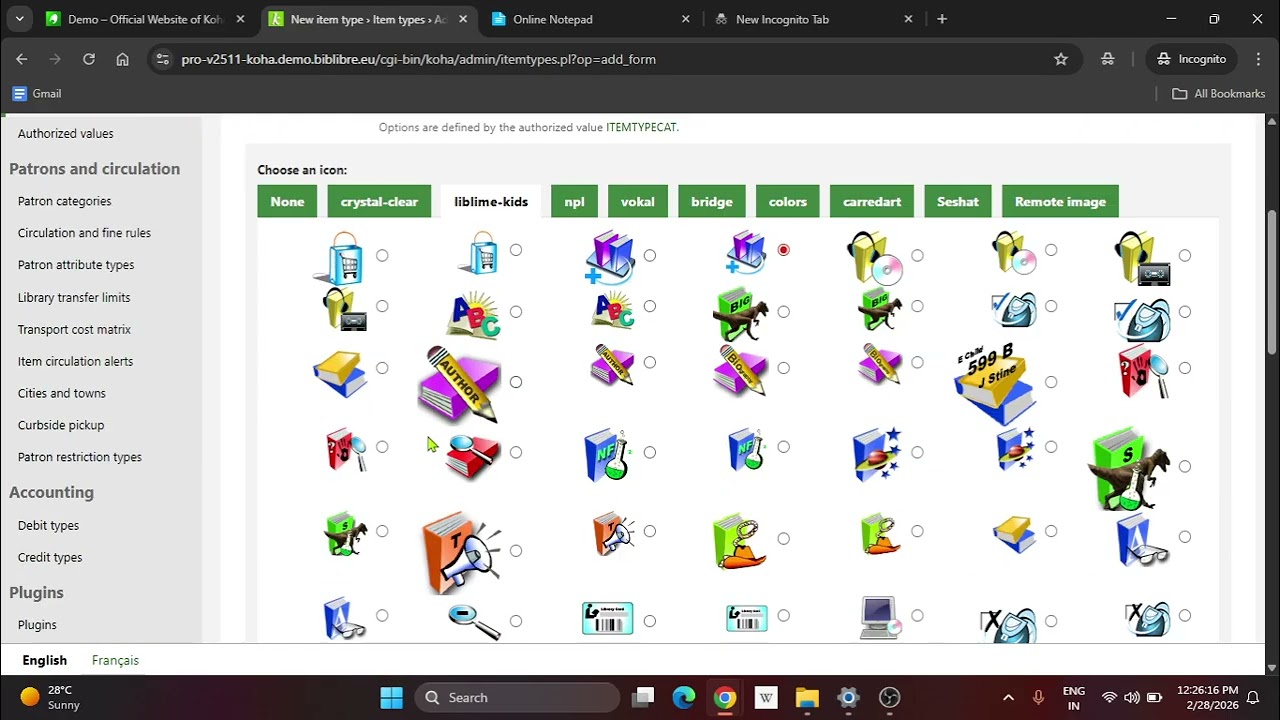Select radio next to computer monitor icon
Image resolution: width=1280 pixels, height=720 pixels.
tap(917, 616)
